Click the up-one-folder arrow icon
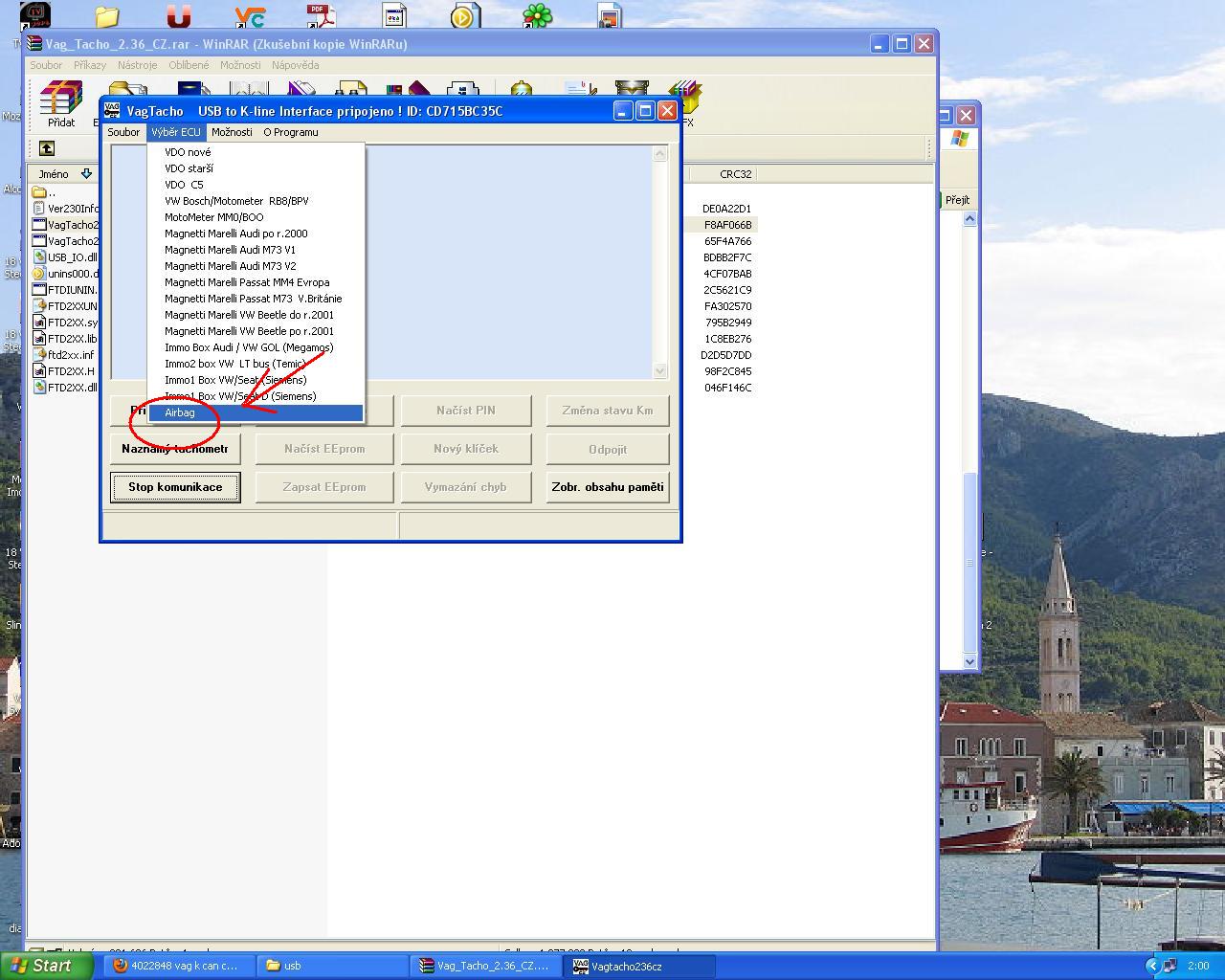 [x=47, y=148]
